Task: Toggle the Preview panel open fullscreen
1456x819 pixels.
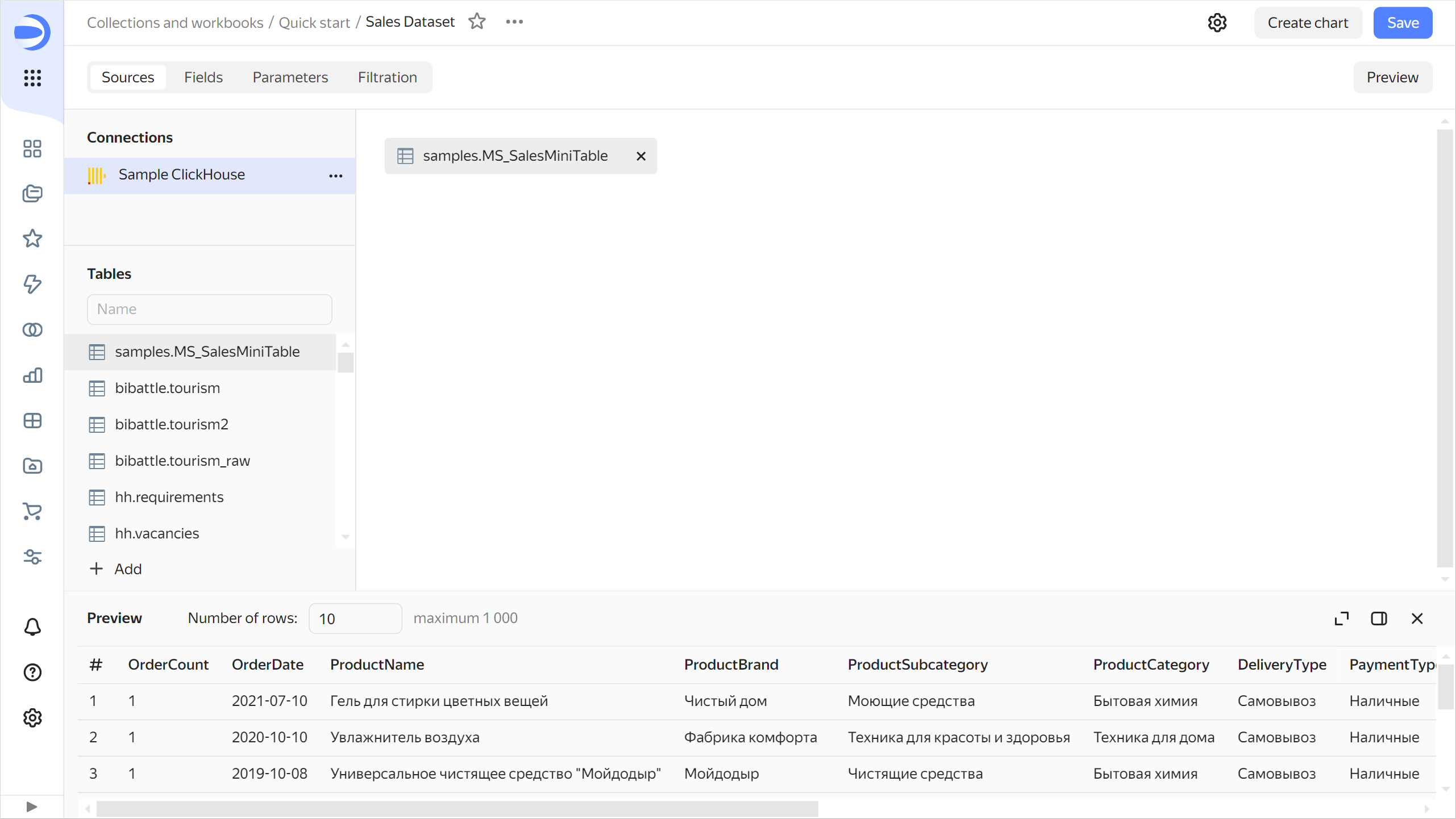Action: (x=1342, y=618)
